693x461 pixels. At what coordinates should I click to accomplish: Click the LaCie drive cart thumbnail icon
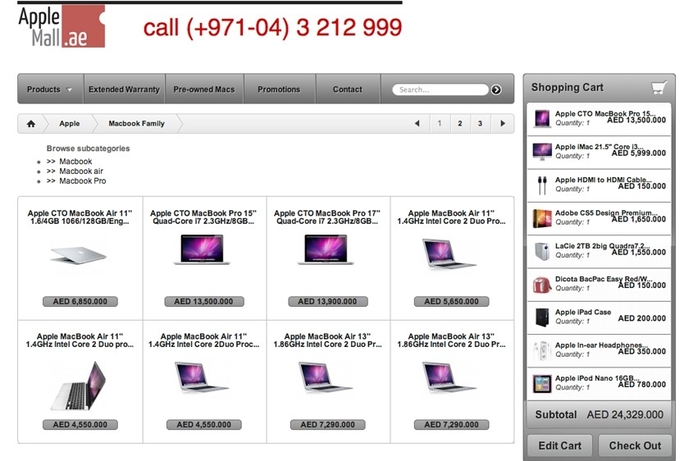pyautogui.click(x=542, y=251)
